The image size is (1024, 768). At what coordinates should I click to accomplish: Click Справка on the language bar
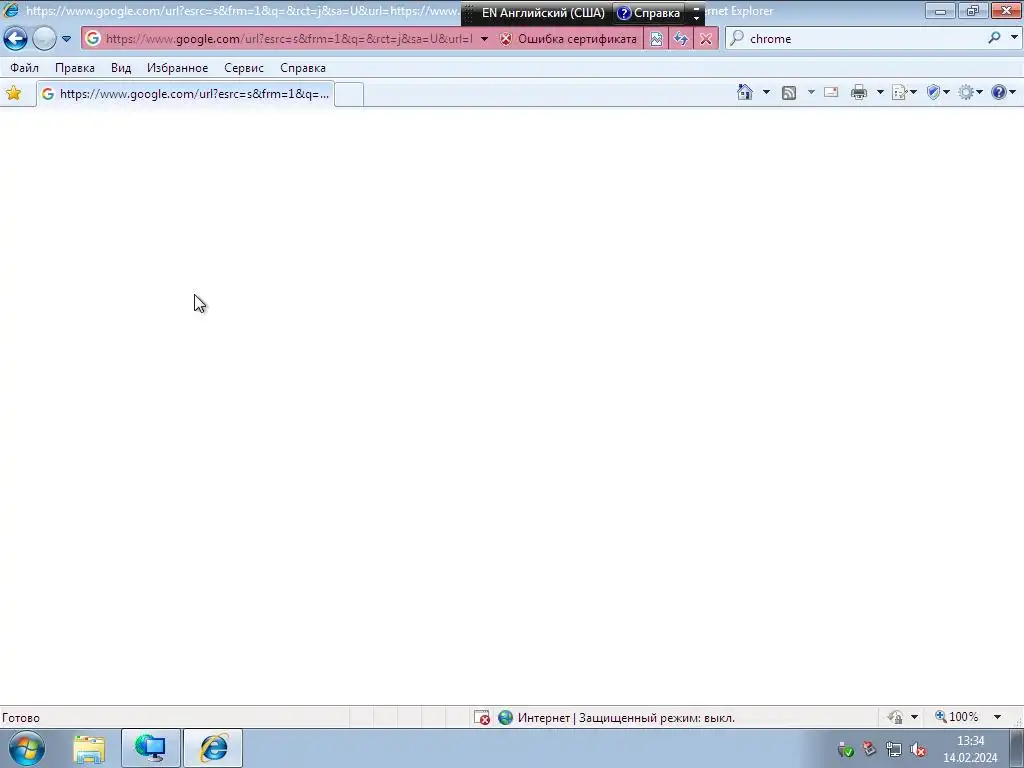[649, 13]
